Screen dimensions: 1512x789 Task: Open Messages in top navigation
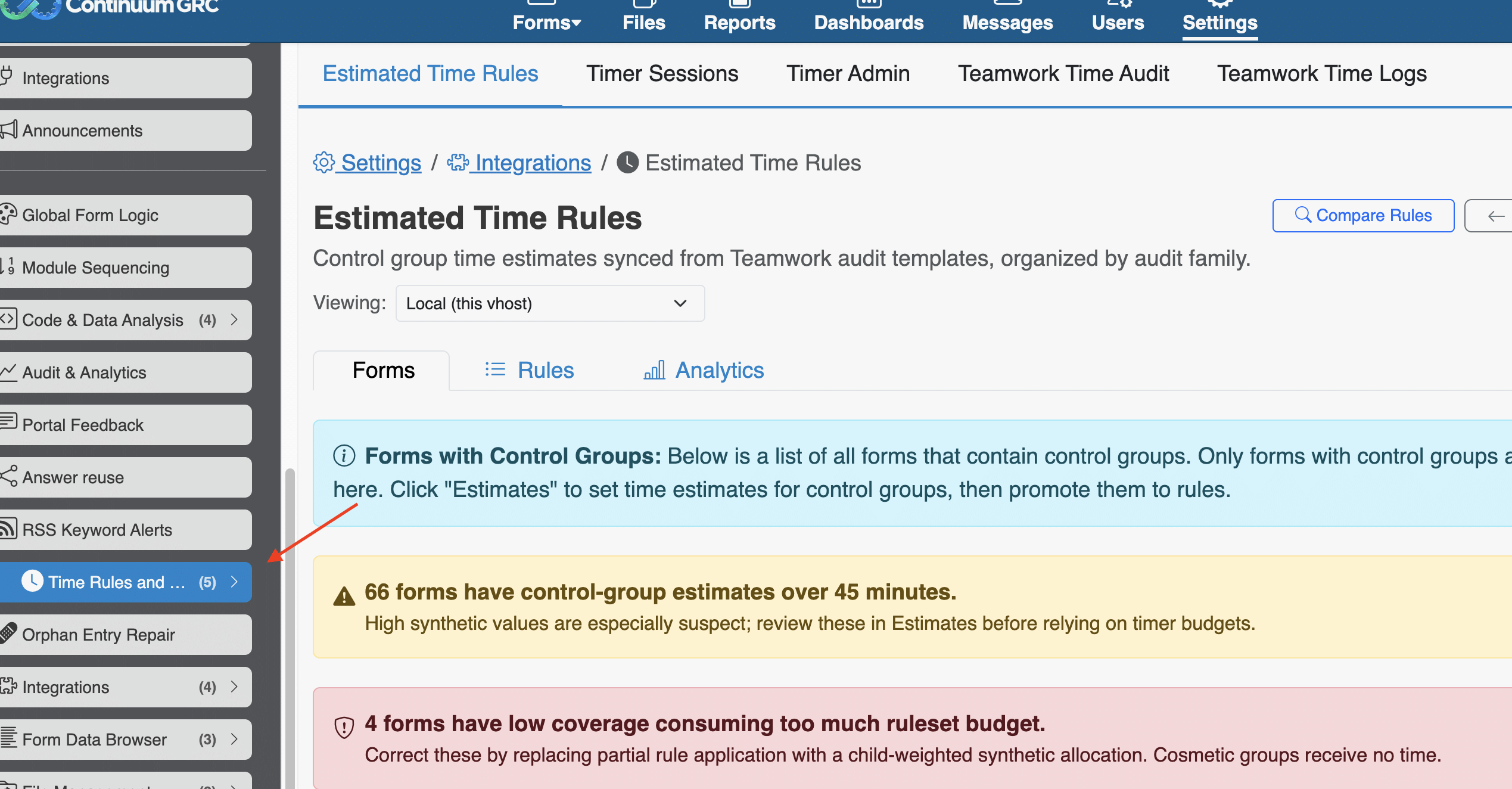pos(1007,18)
